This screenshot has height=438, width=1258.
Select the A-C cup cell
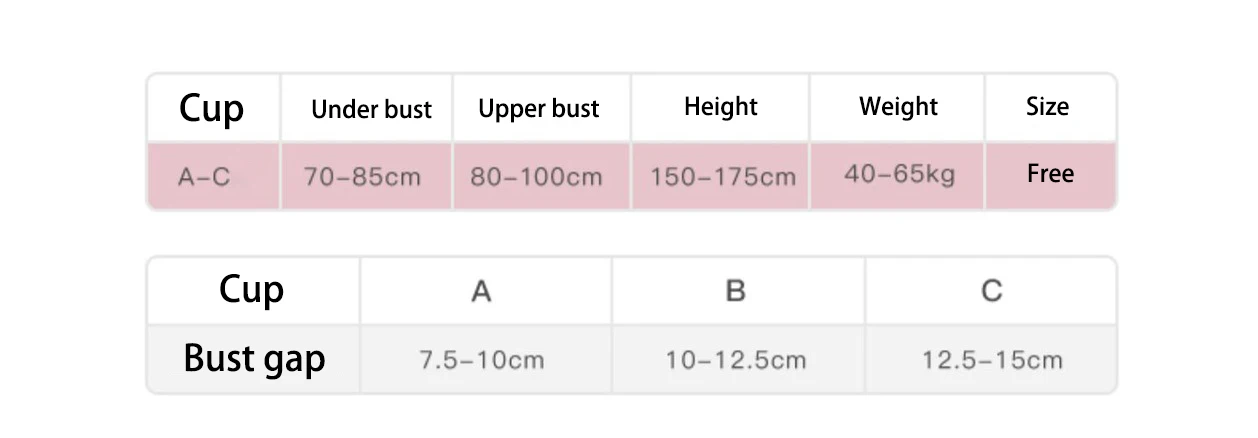point(204,177)
